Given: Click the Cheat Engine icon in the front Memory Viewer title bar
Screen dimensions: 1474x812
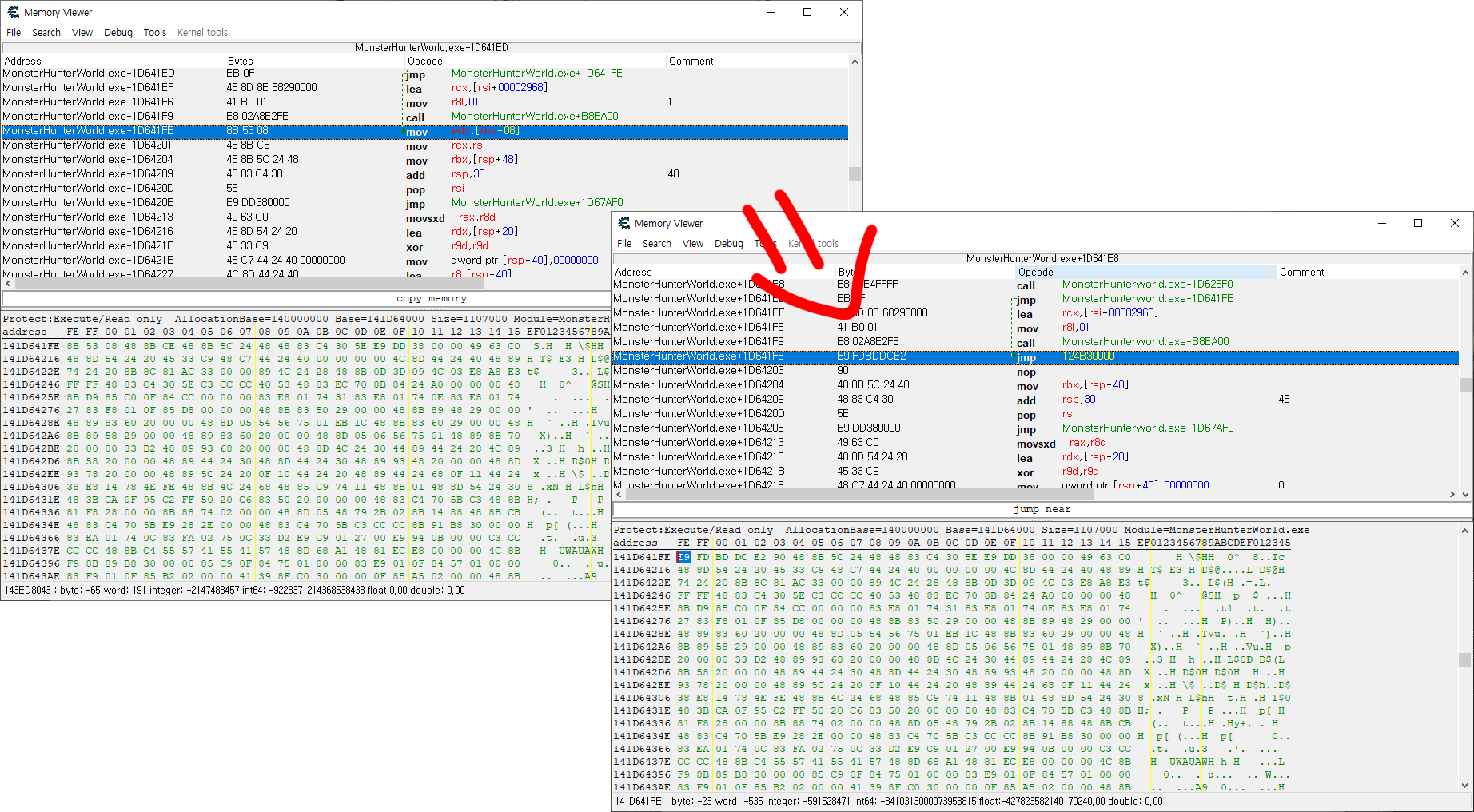Looking at the screenshot, I should coord(623,223).
